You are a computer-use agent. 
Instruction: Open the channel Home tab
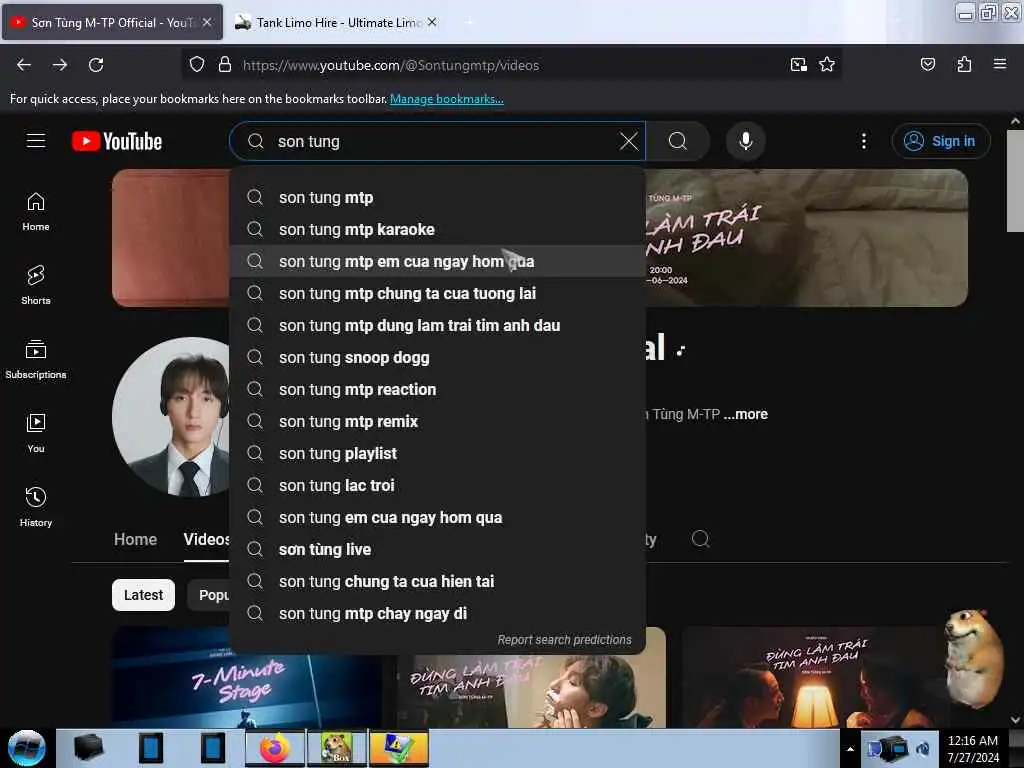pyautogui.click(x=135, y=539)
